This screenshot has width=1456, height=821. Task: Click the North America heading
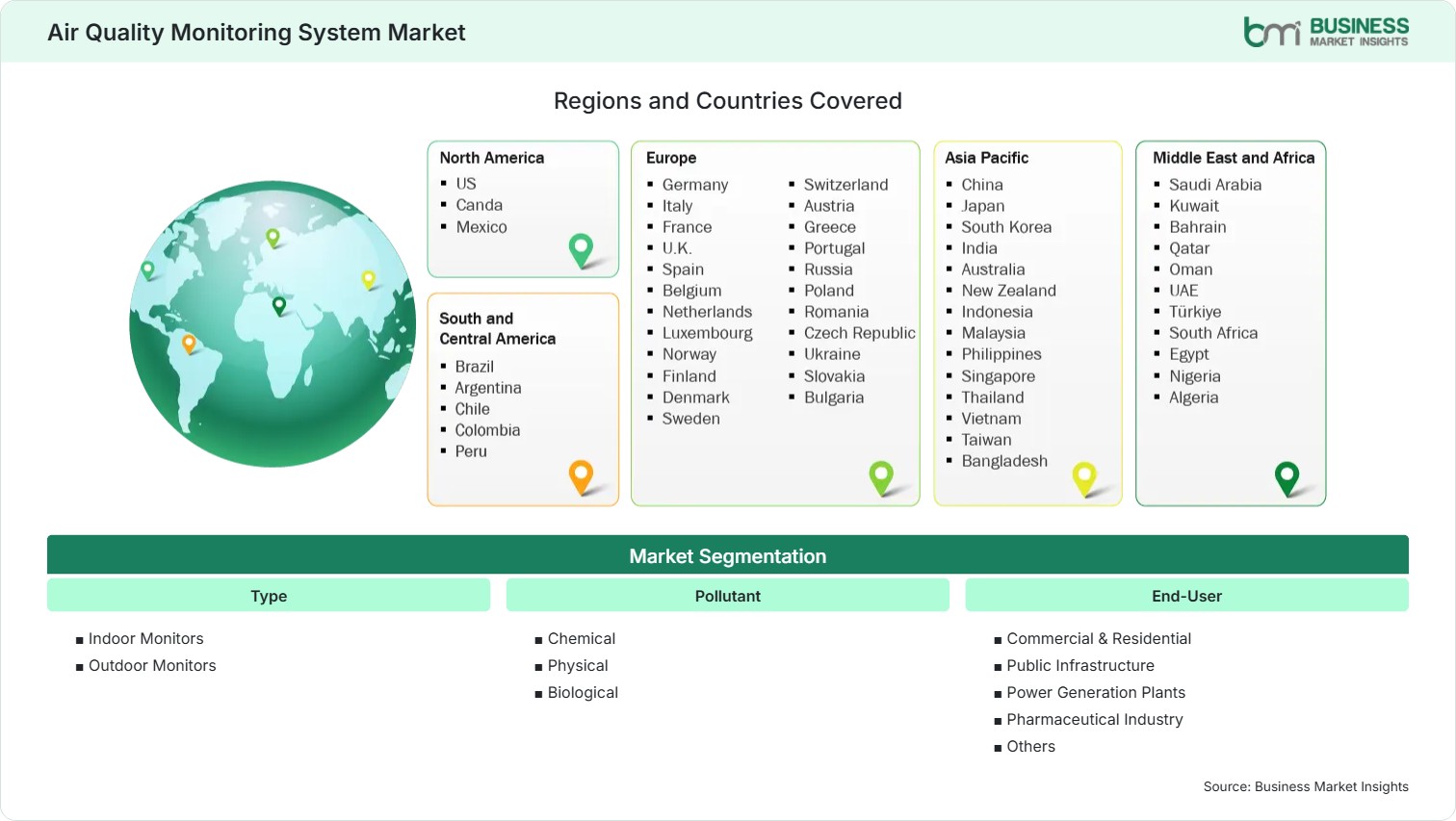coord(492,158)
